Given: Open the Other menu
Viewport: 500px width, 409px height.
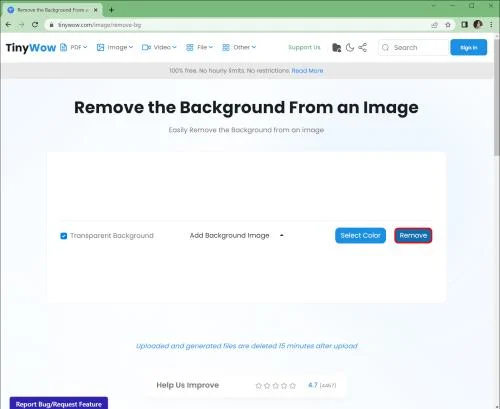Looking at the screenshot, I should [239, 47].
